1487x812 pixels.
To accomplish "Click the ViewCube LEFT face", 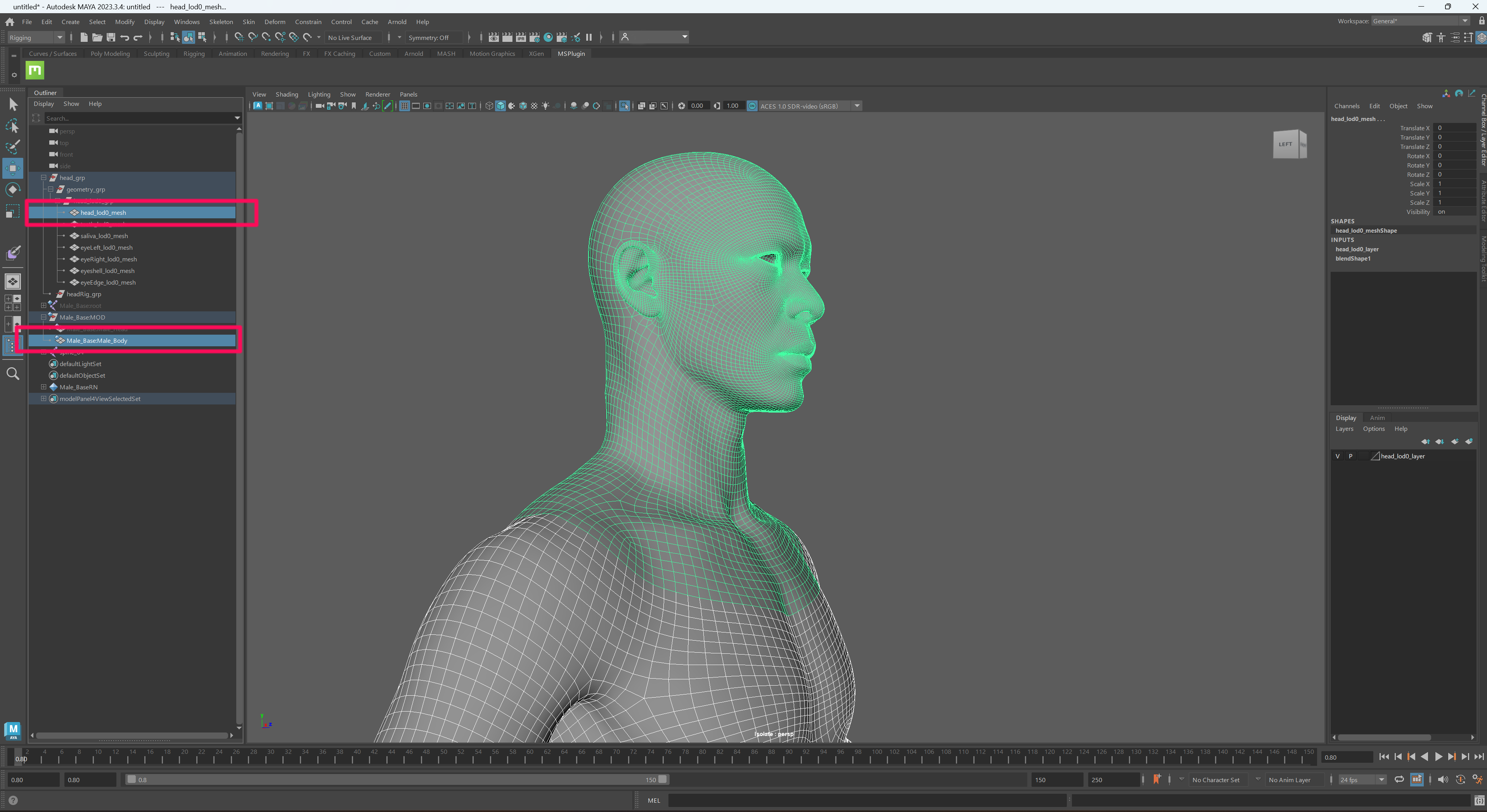I will [x=1286, y=144].
